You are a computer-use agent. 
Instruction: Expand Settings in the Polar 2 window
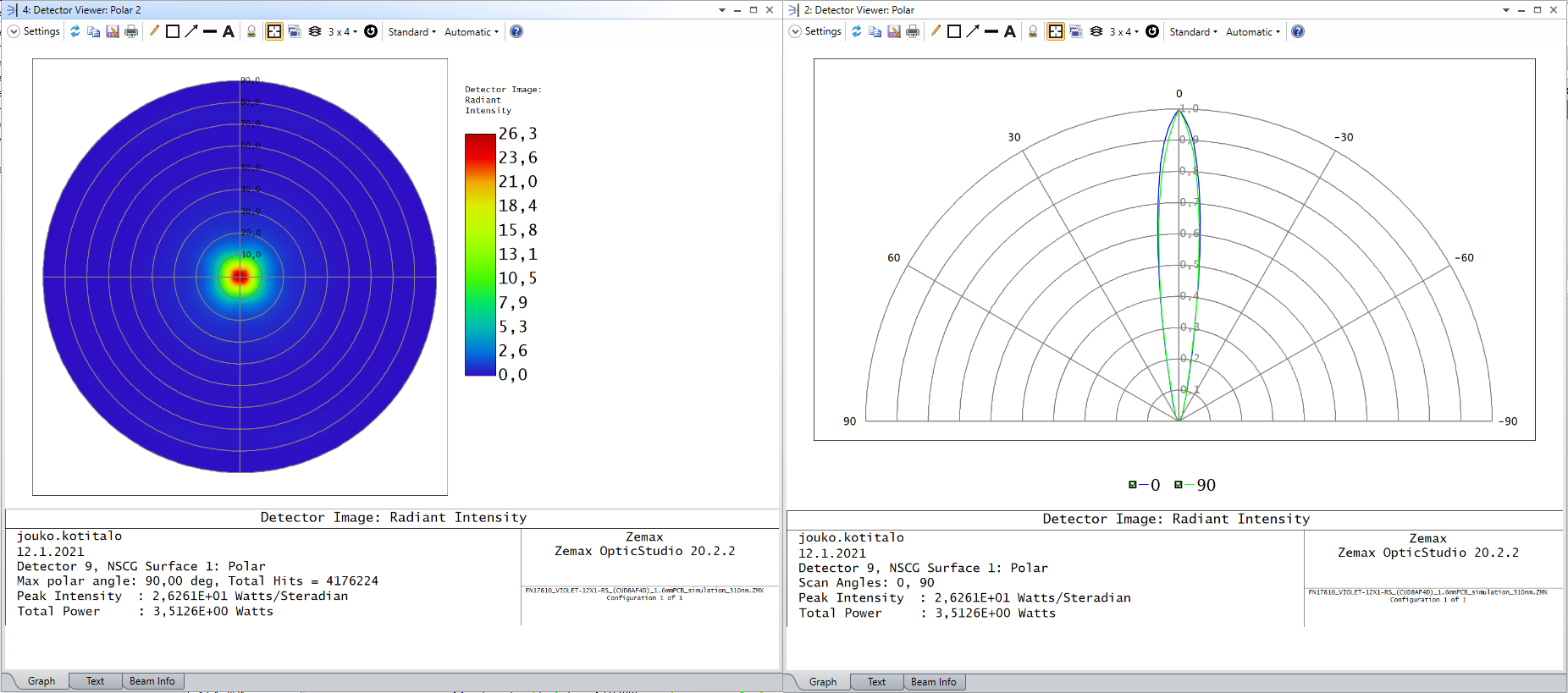[x=34, y=31]
